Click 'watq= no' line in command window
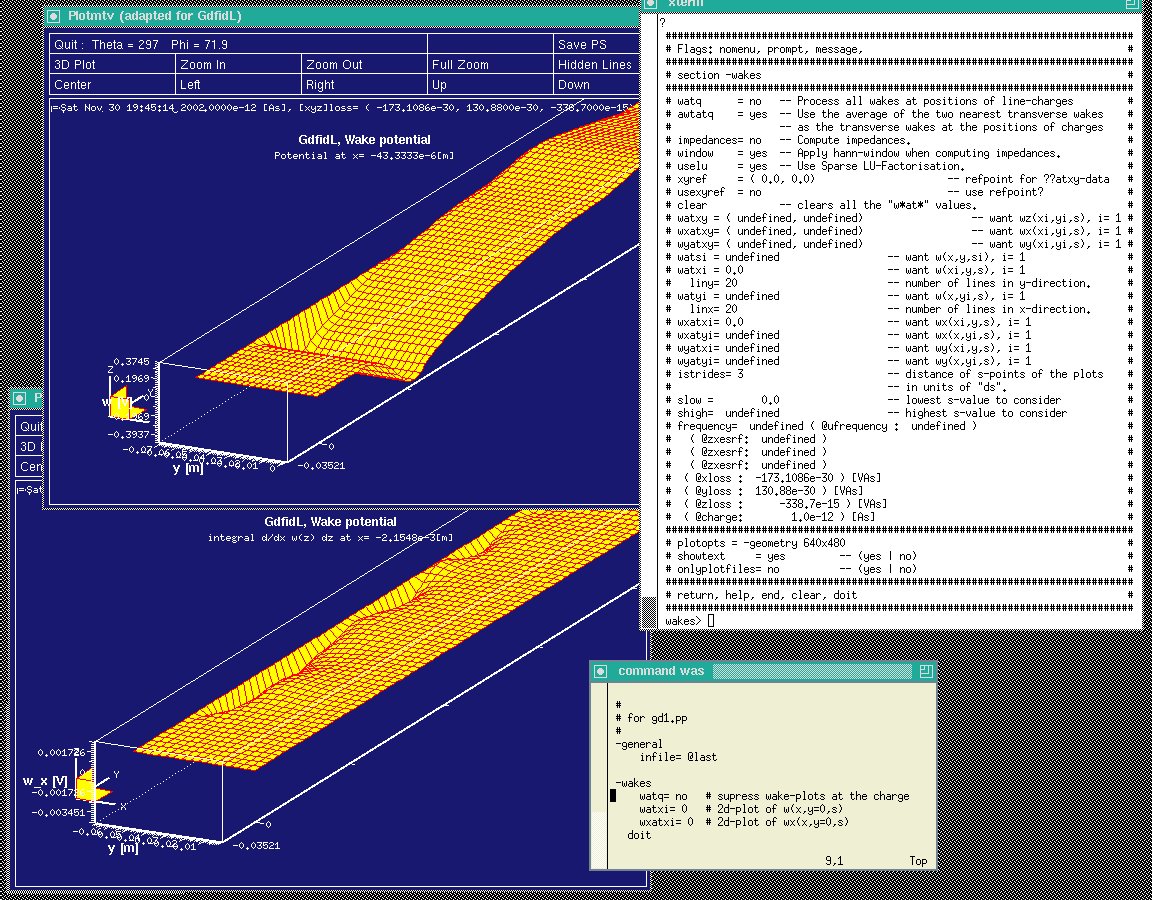1152x900 pixels. pos(774,796)
